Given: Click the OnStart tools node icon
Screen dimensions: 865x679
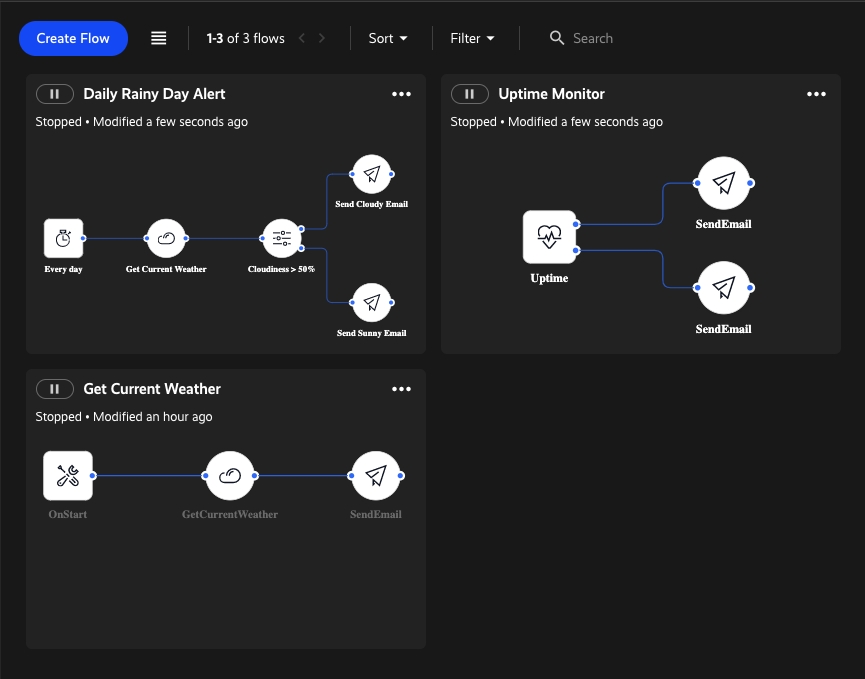Looking at the screenshot, I should tap(68, 476).
